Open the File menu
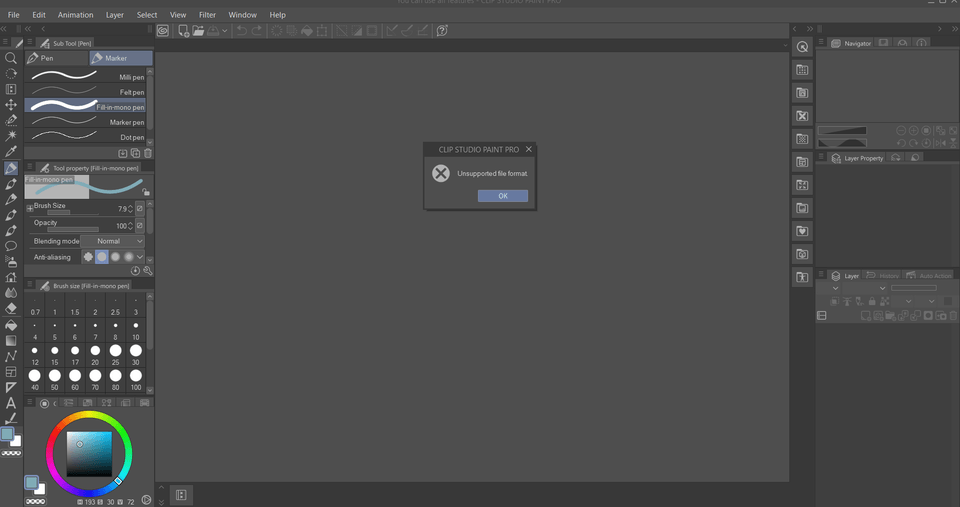This screenshot has height=507, width=960. tap(13, 15)
